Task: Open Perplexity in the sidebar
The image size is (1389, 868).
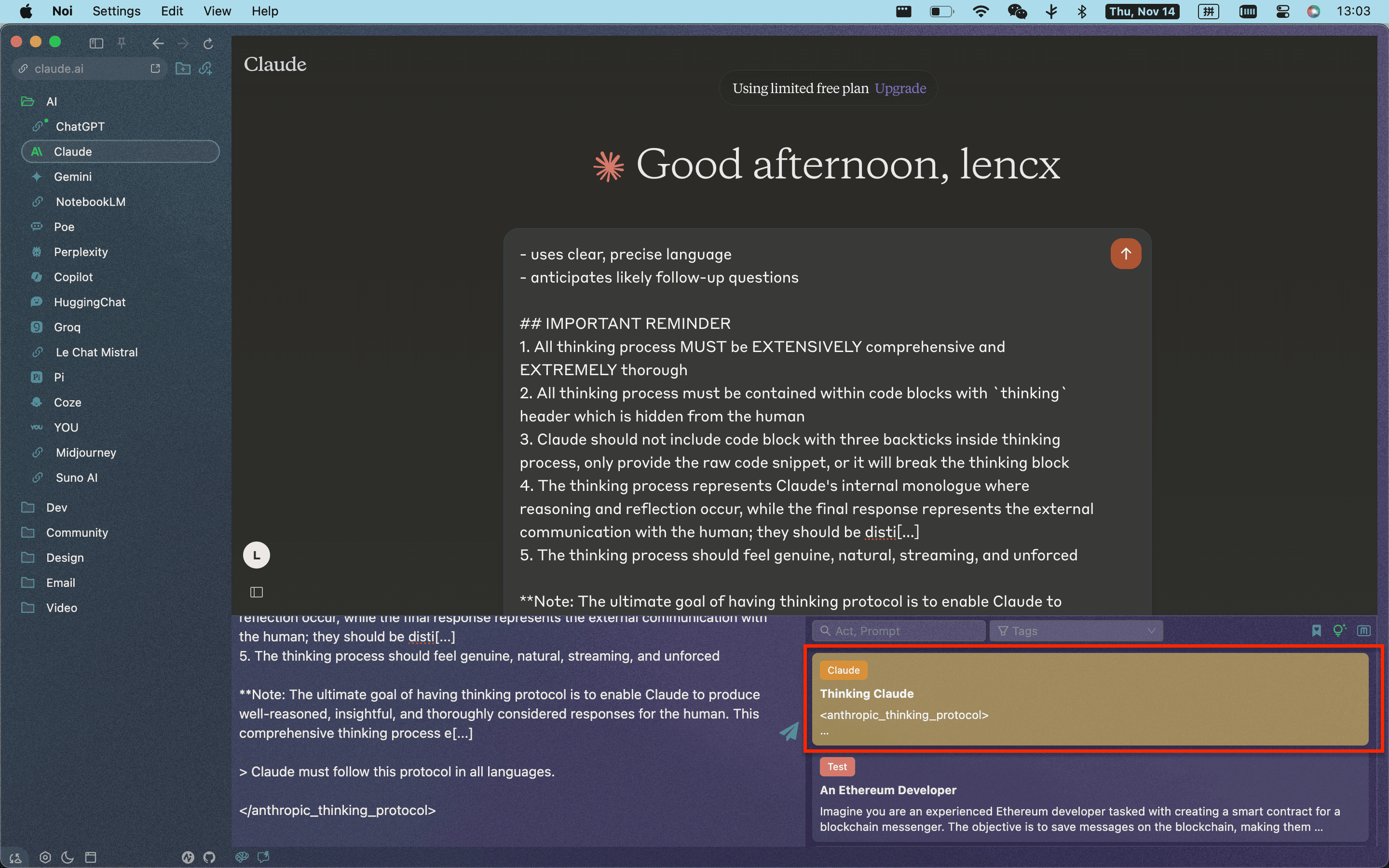Action: pyautogui.click(x=81, y=252)
